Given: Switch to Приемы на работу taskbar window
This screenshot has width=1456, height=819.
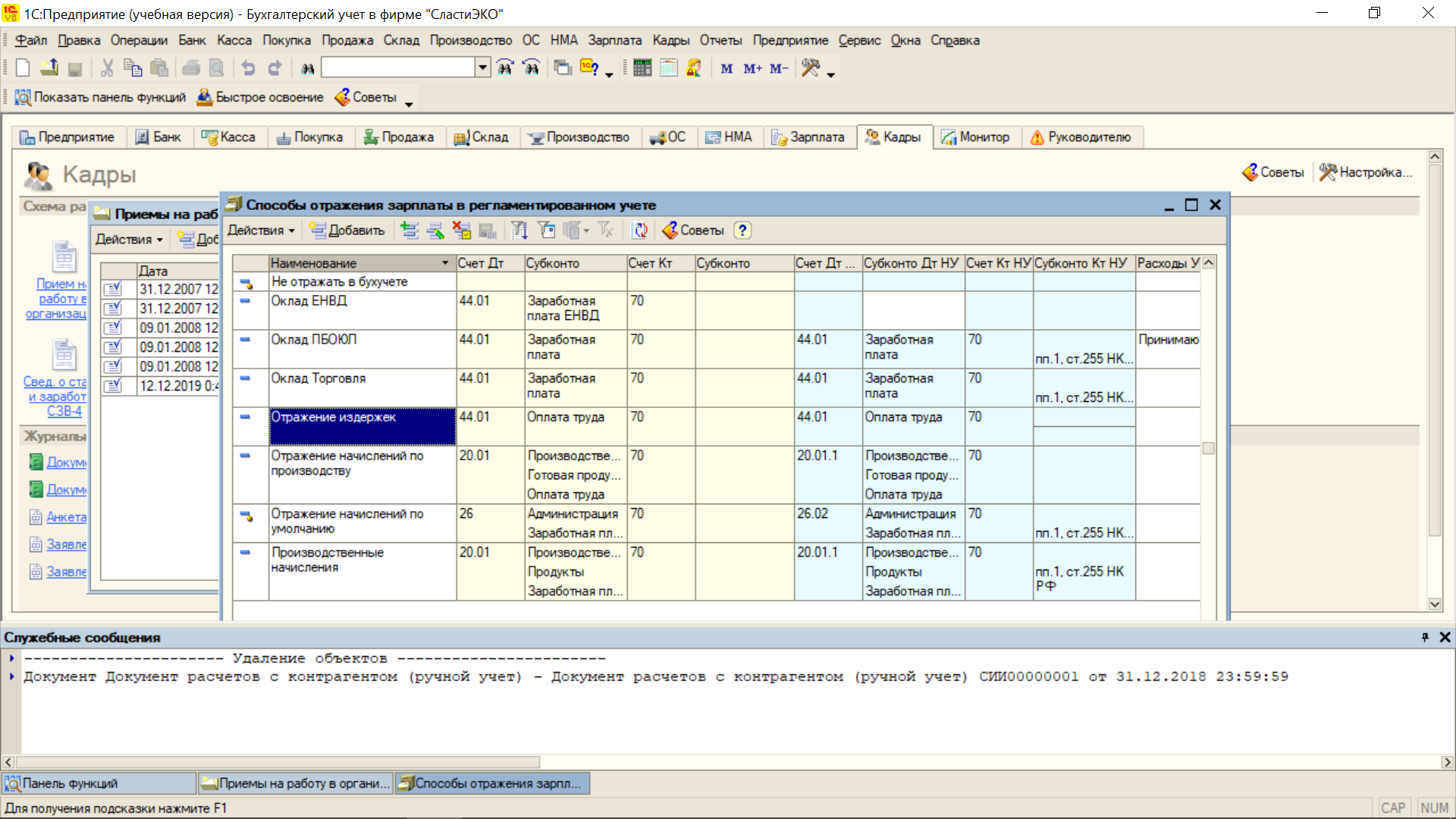Looking at the screenshot, I should click(x=296, y=783).
